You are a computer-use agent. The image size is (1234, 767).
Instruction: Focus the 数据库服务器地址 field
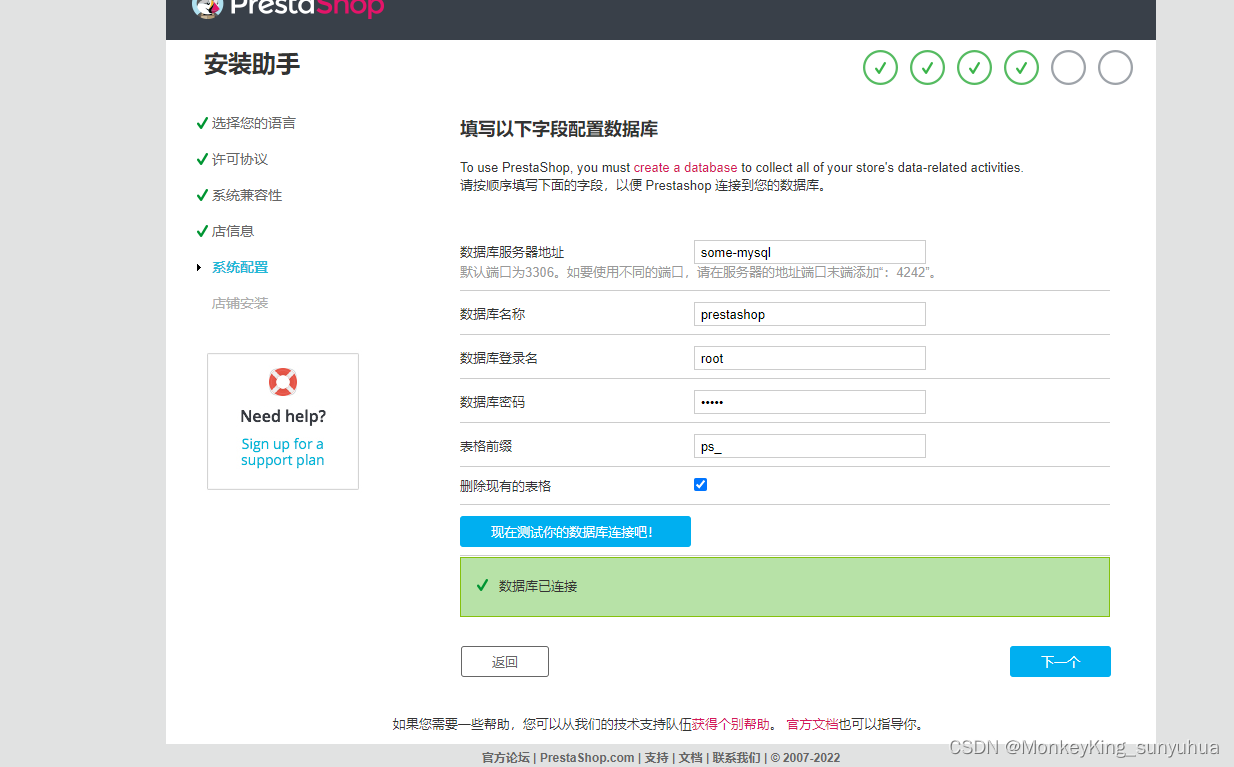(810, 252)
